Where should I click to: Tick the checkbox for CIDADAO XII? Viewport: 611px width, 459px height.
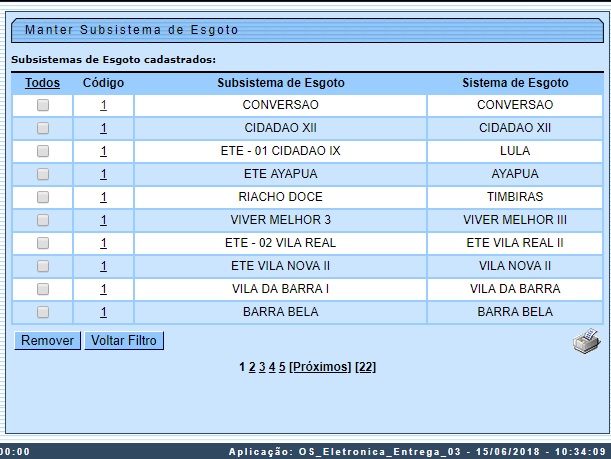coord(43,128)
